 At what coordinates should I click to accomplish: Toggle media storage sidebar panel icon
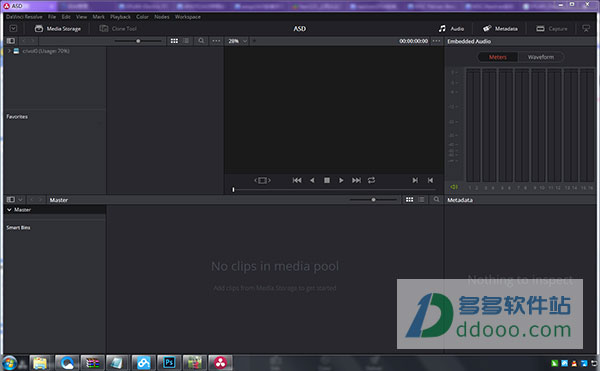coord(11,41)
